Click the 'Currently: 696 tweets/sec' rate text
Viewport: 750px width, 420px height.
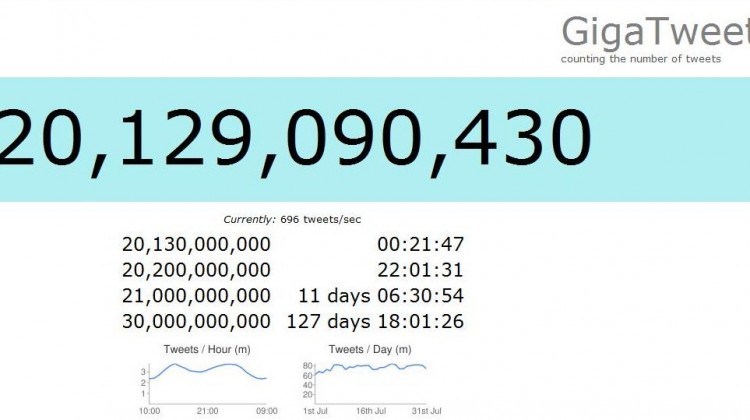pyautogui.click(x=292, y=219)
